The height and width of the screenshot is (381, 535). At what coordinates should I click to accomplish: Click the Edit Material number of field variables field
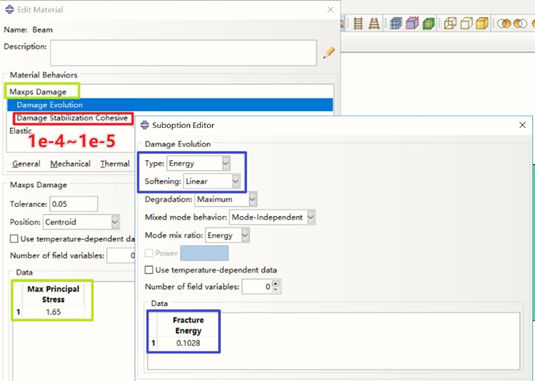click(121, 255)
